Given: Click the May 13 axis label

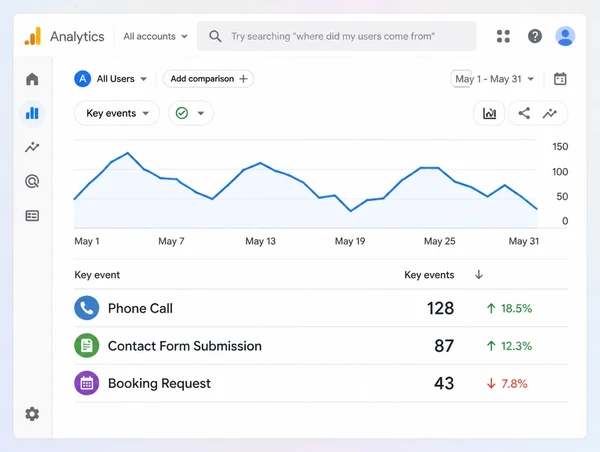Looking at the screenshot, I should click(x=261, y=241).
